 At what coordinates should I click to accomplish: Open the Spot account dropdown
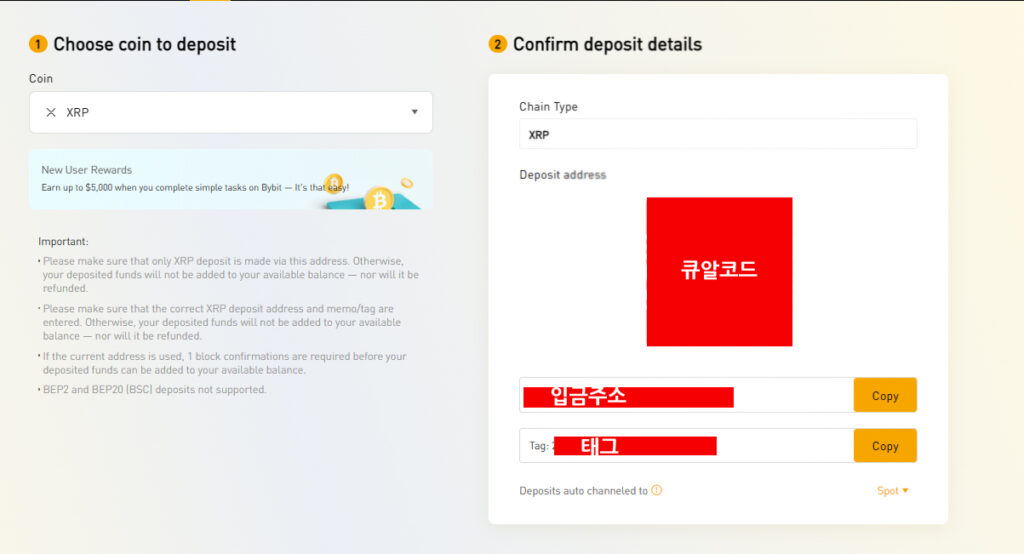pos(893,491)
